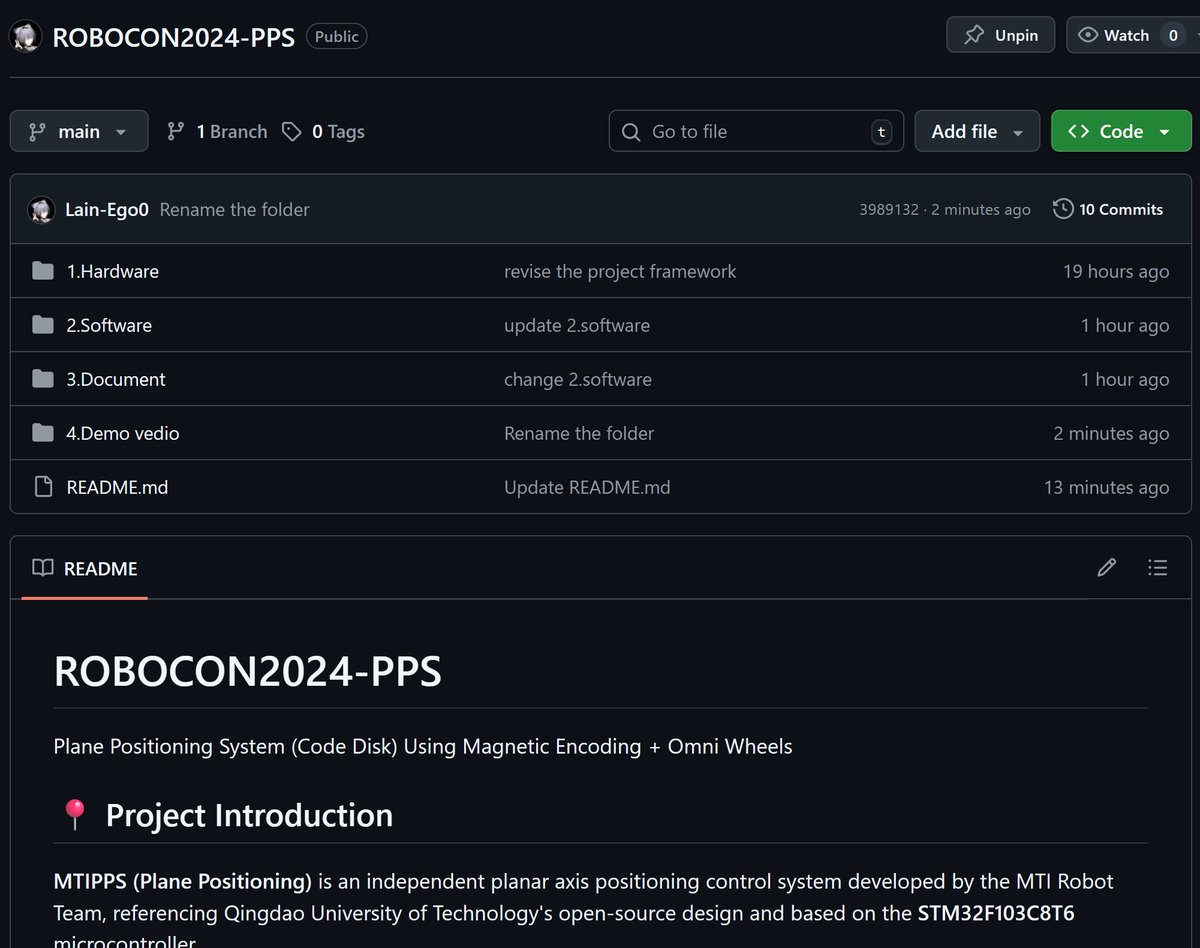Click the folder icon for 2.Software
The image size is (1200, 948).
click(42, 325)
